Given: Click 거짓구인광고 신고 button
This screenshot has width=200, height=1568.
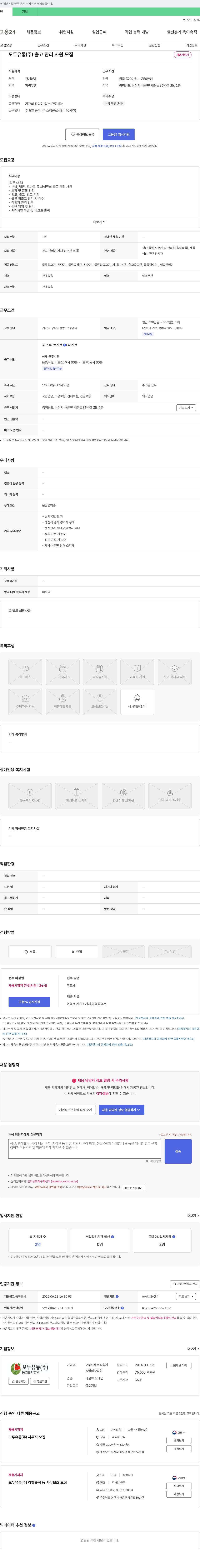Looking at the screenshot, I should pyautogui.click(x=185, y=1284).
